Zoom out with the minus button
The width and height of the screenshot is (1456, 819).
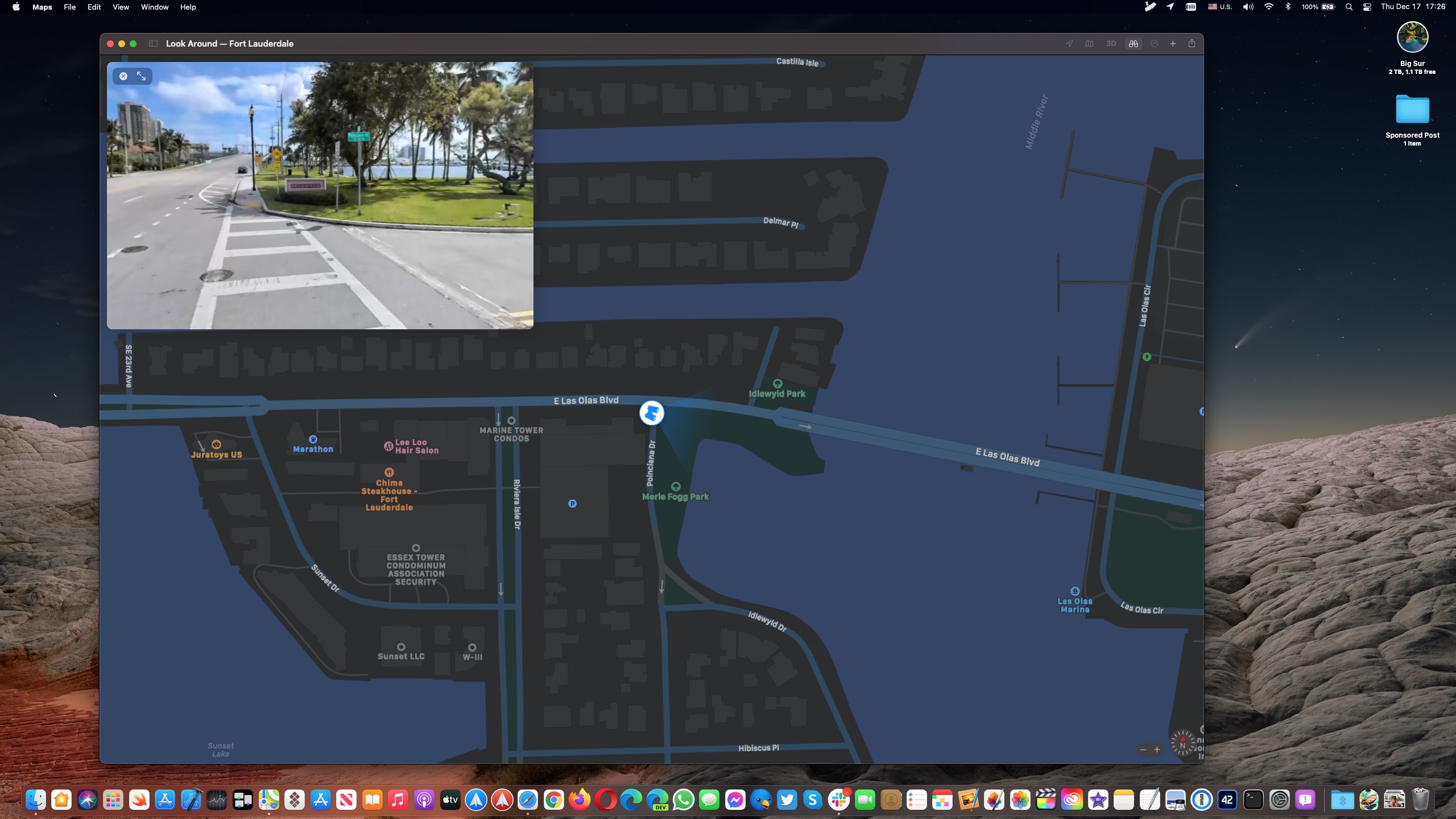pos(1143,750)
